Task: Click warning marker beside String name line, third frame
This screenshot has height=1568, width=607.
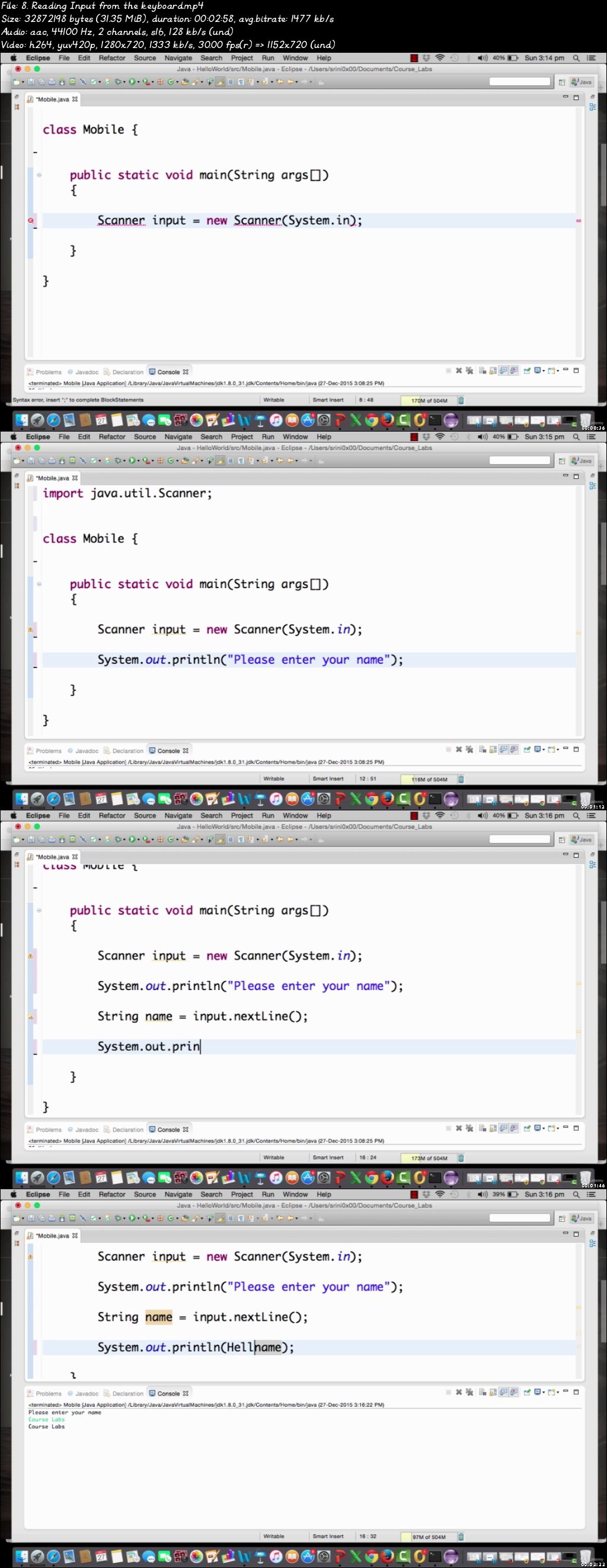Action: click(30, 1017)
